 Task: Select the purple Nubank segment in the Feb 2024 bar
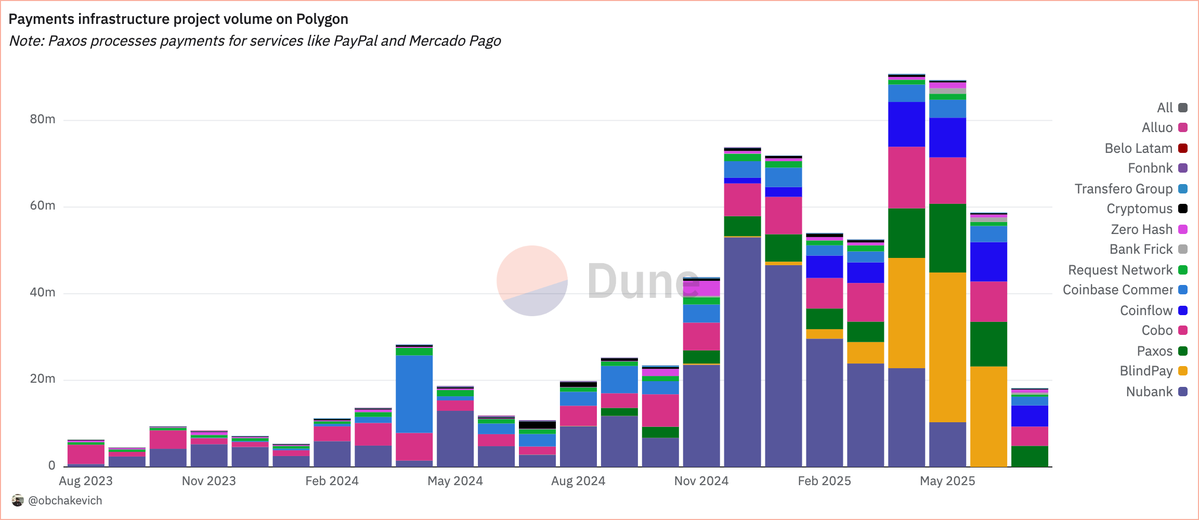click(x=333, y=454)
